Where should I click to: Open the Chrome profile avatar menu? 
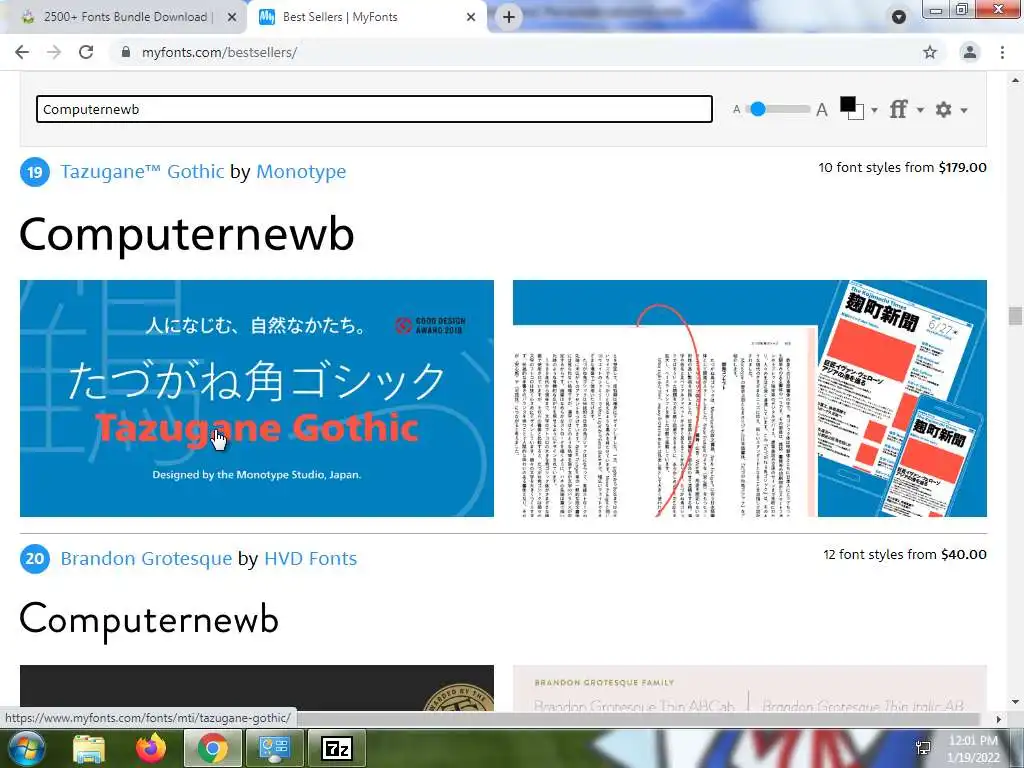[x=970, y=52]
